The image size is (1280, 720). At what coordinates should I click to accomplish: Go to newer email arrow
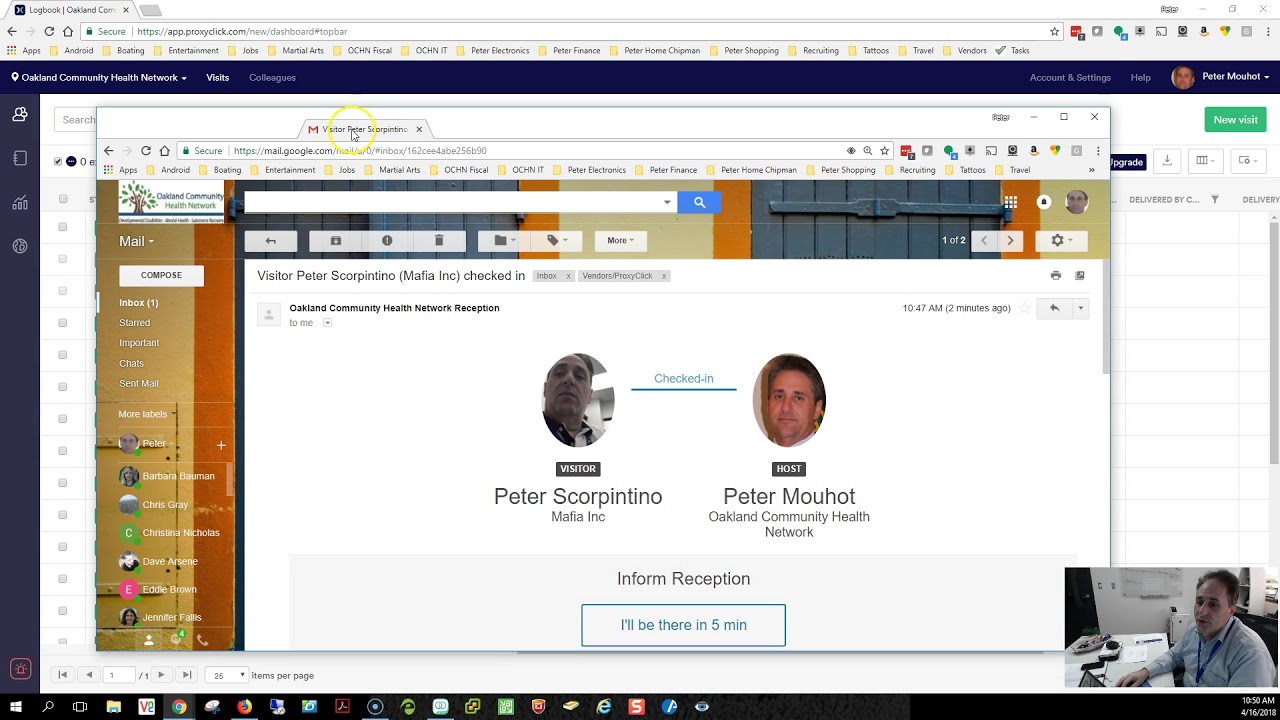[984, 240]
